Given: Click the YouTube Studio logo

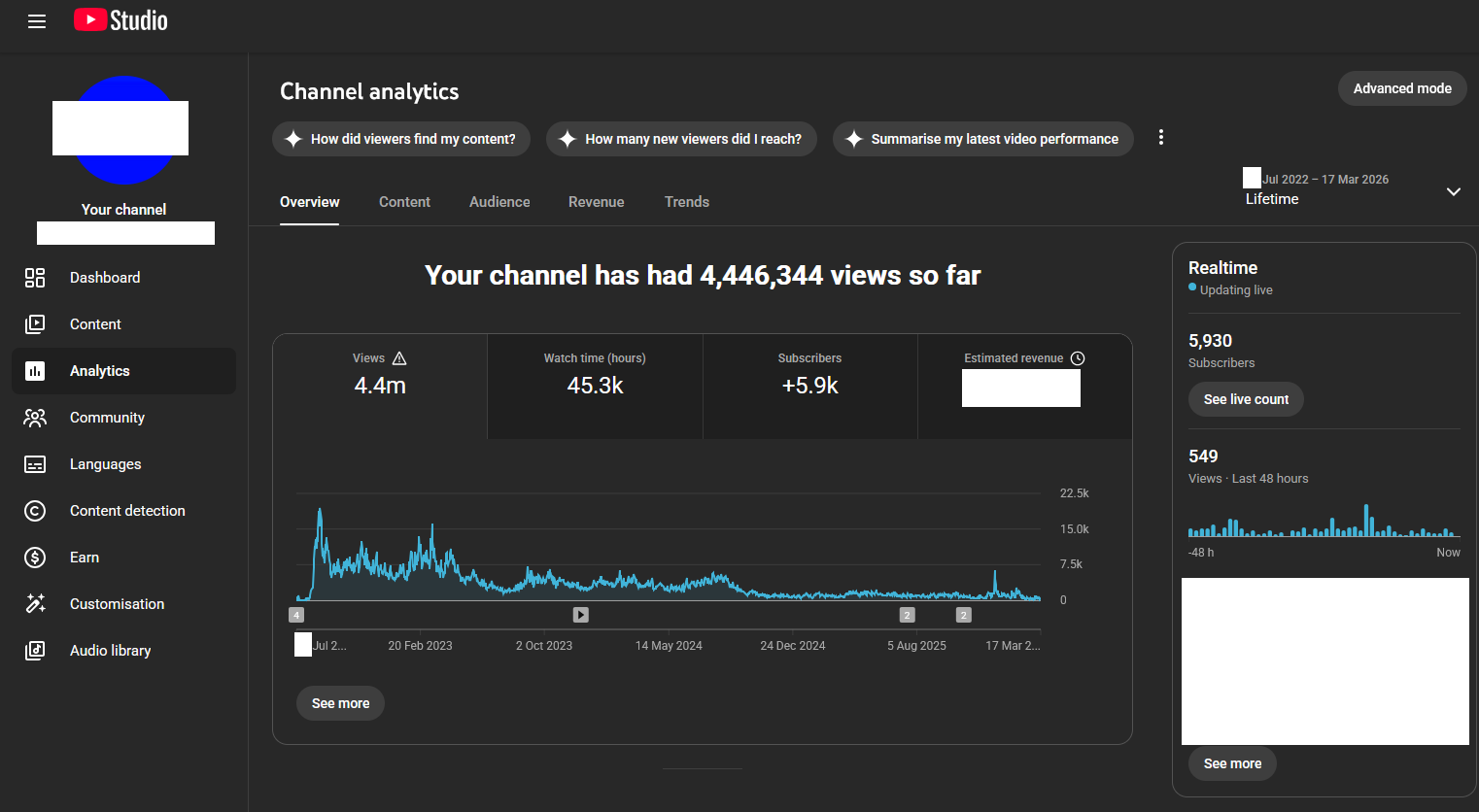Looking at the screenshot, I should click(120, 20).
